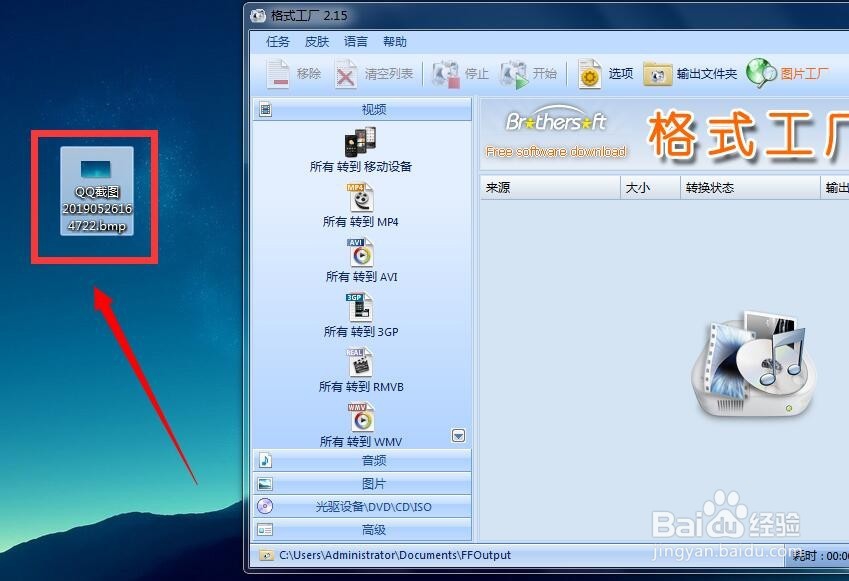The height and width of the screenshot is (581, 849).
Task: Click the 光驱设备 disc icon
Action: click(x=265, y=506)
